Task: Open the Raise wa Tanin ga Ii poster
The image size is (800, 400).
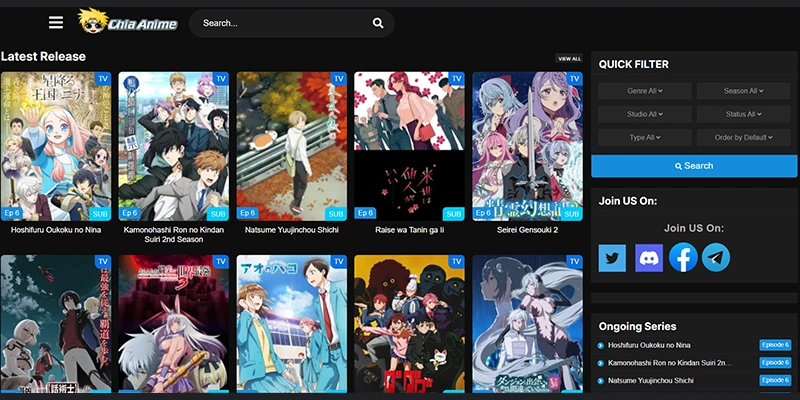Action: point(409,146)
